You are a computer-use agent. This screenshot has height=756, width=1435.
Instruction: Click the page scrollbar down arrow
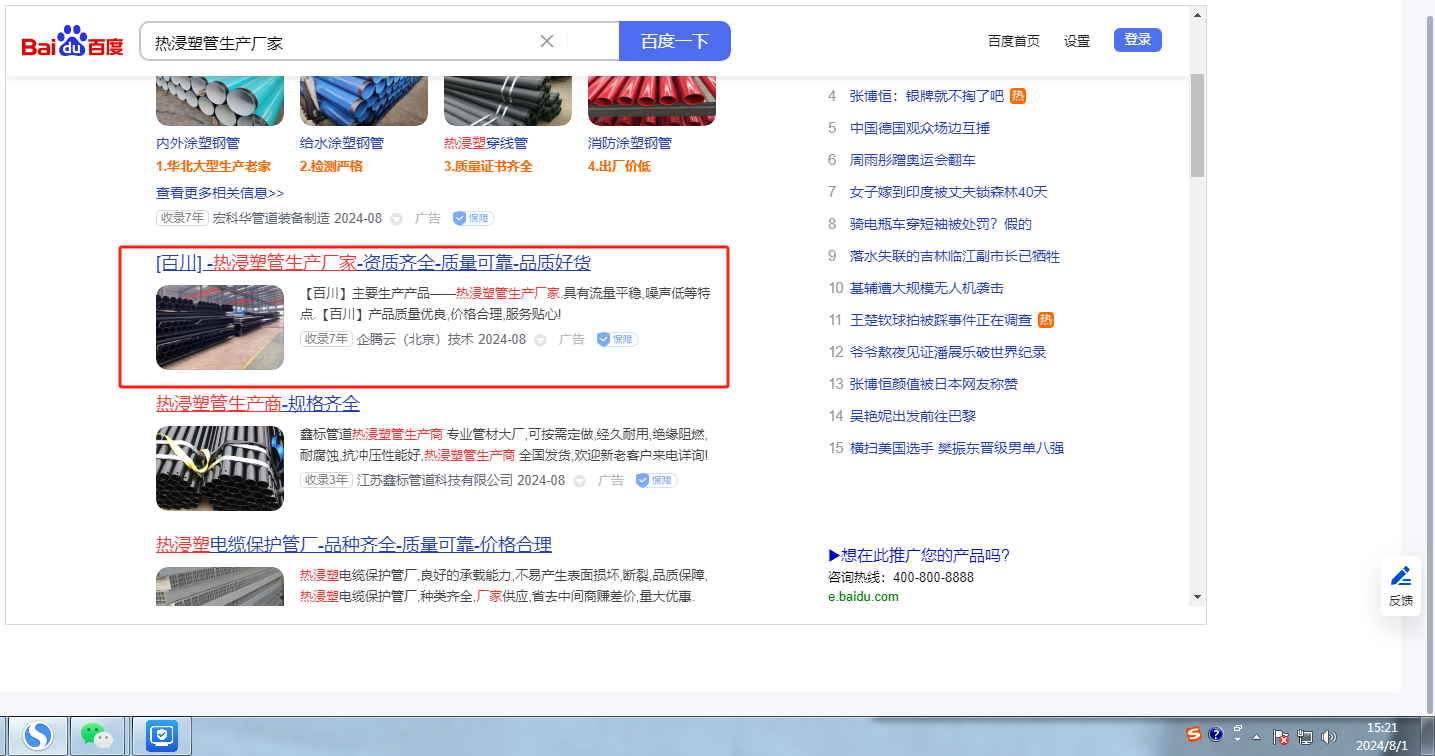(1197, 596)
